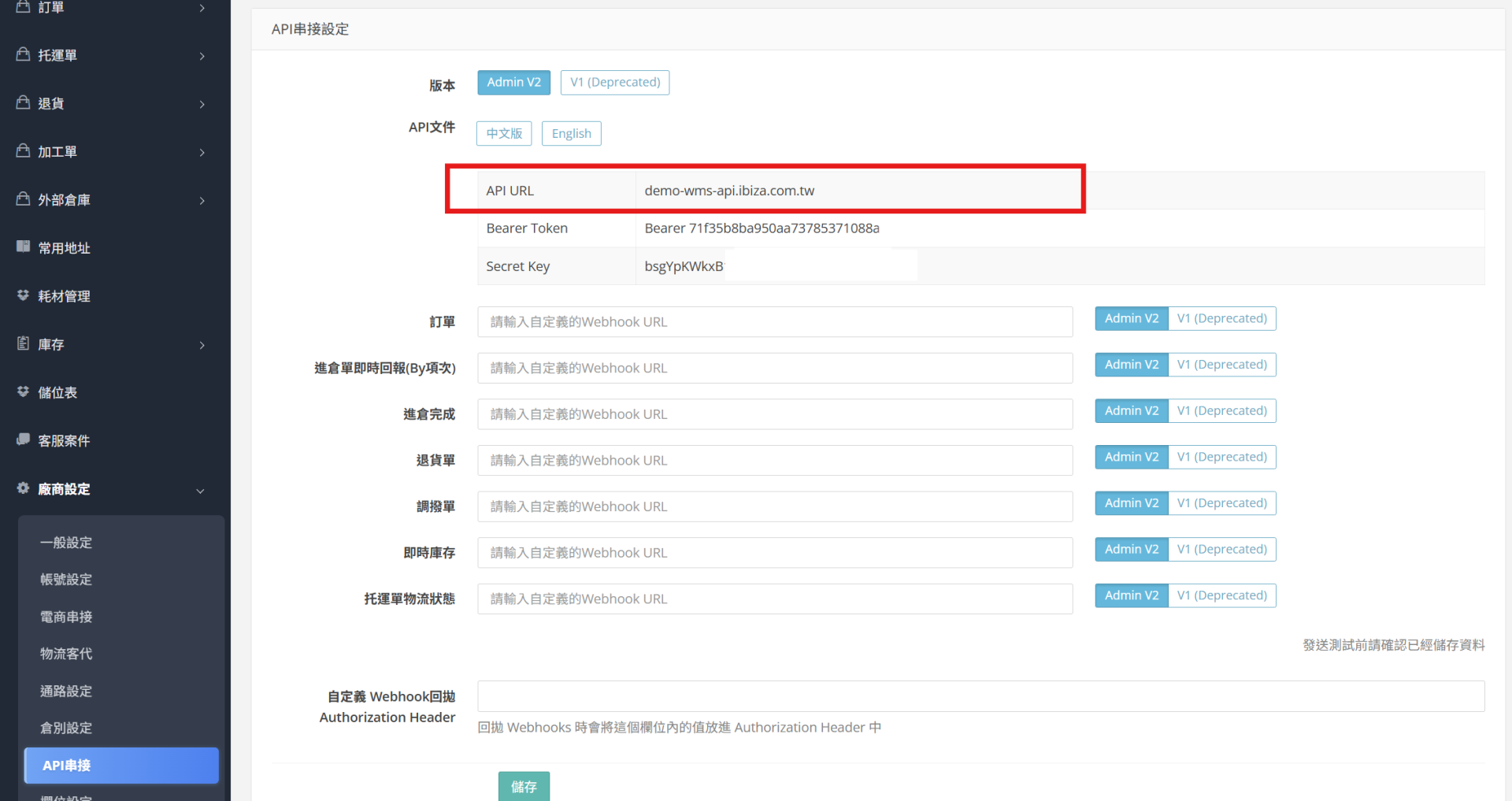
Task: Switch 版本 to V1 (Deprecated)
Action: pos(615,83)
